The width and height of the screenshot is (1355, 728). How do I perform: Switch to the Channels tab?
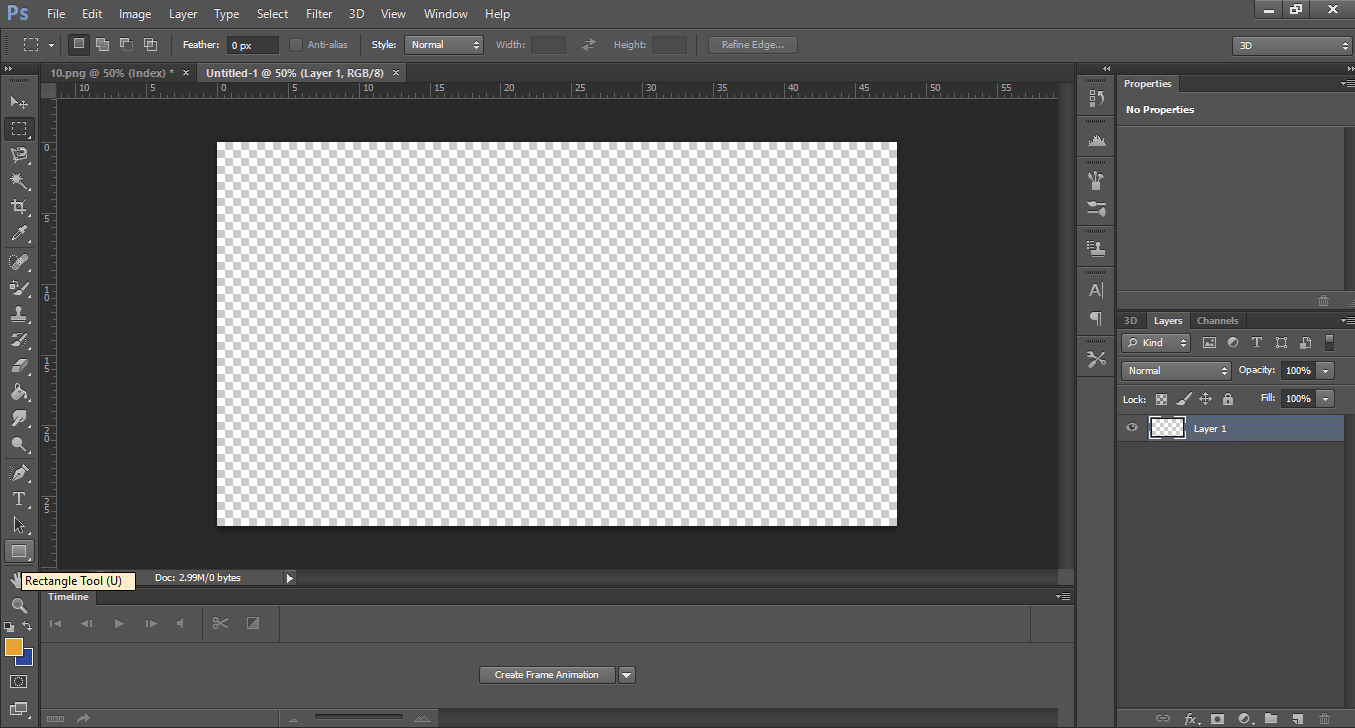(1217, 321)
